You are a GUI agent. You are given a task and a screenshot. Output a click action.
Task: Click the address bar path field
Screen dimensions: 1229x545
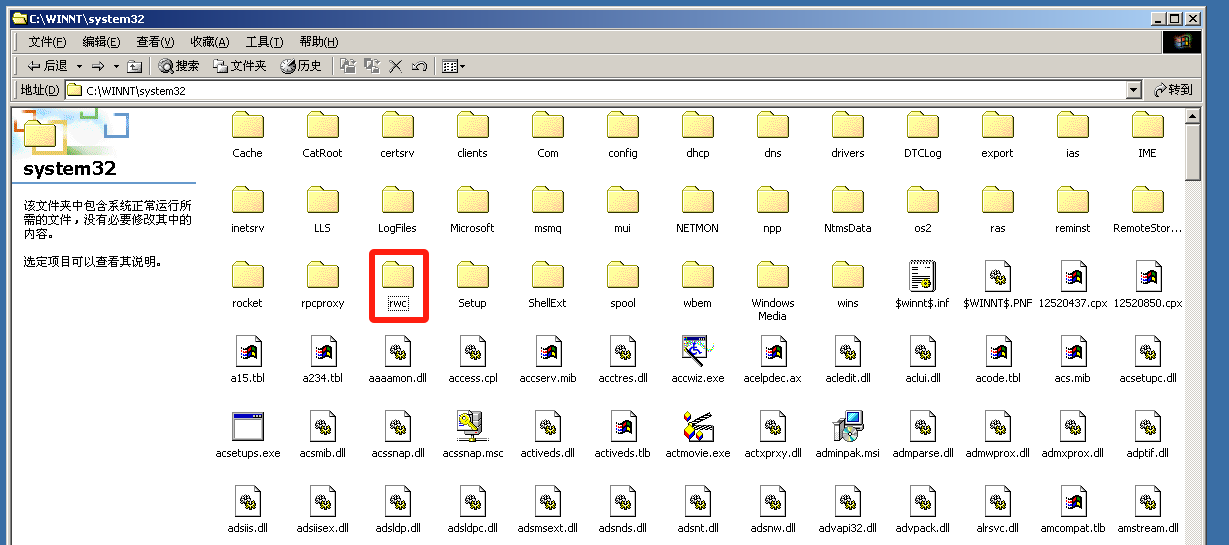pos(595,90)
